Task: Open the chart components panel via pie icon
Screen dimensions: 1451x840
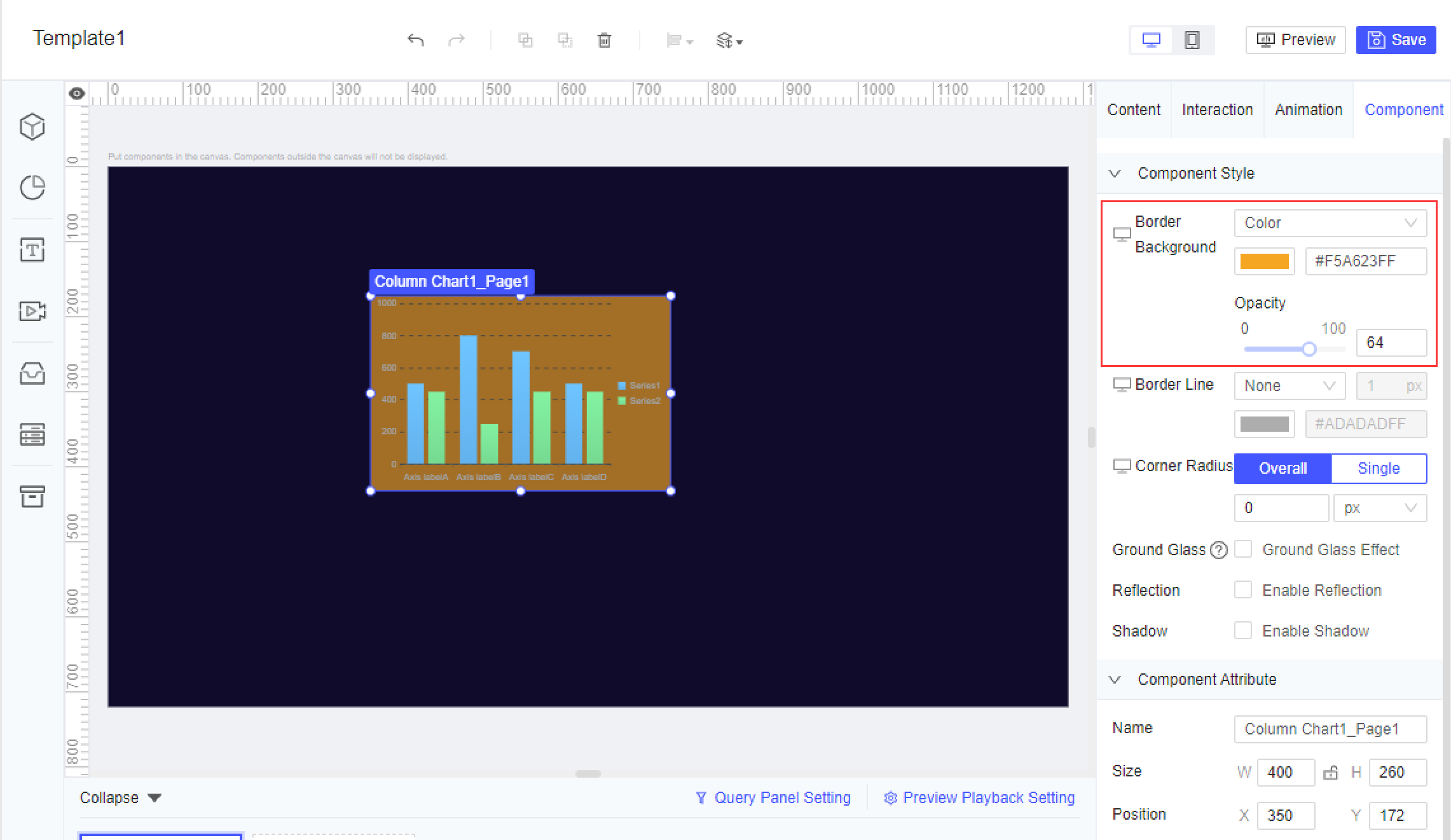Action: pyautogui.click(x=32, y=188)
